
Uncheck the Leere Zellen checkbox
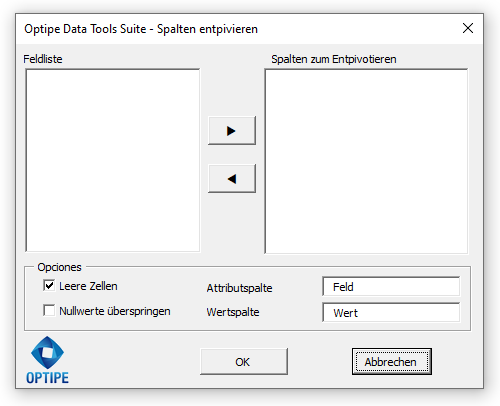click(49, 286)
